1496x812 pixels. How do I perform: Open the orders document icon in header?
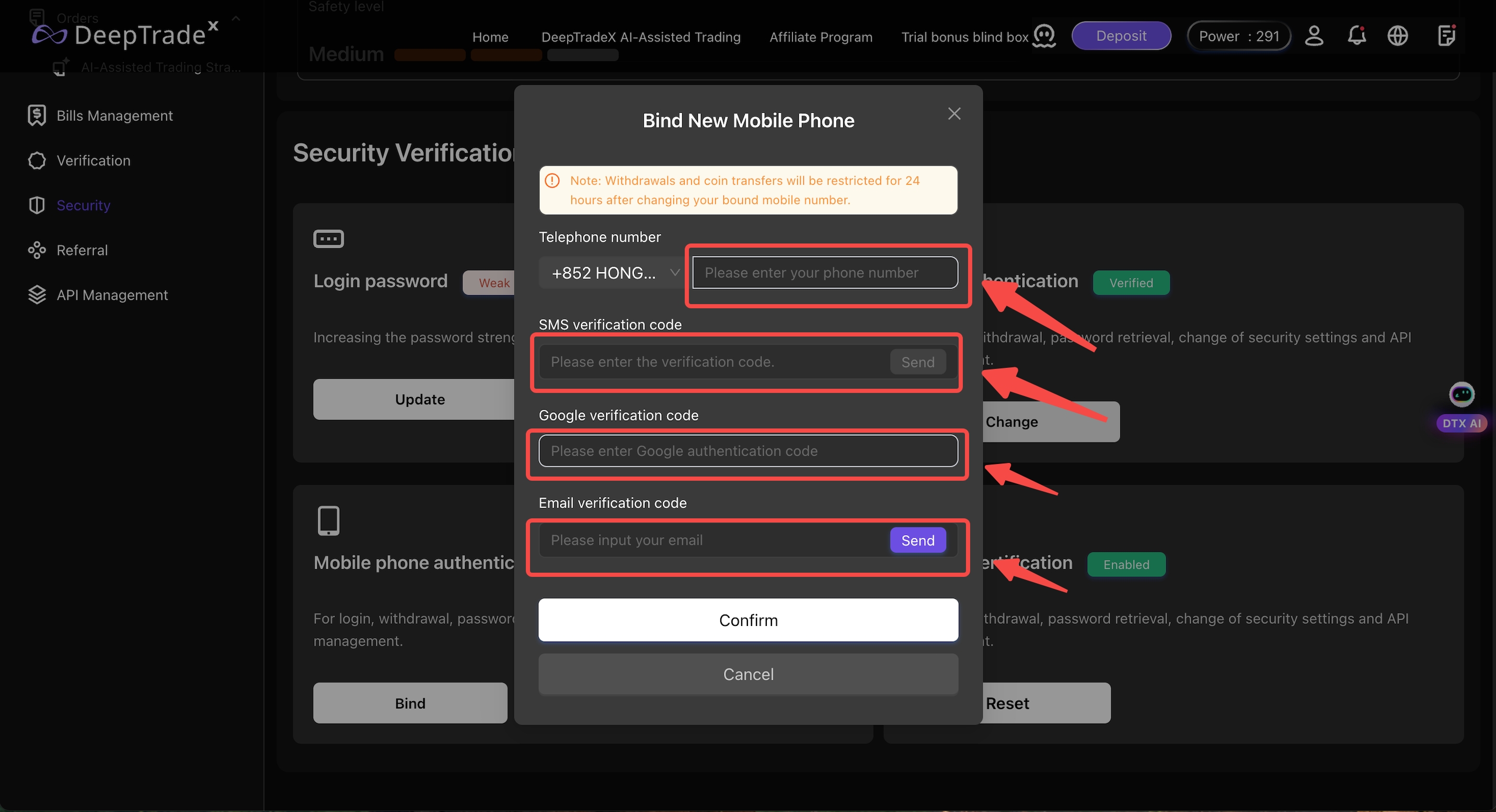1446,36
